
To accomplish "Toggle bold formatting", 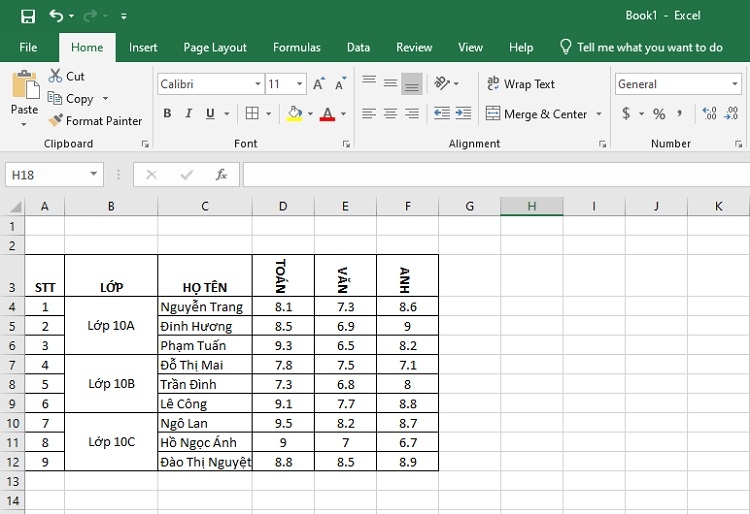I will pyautogui.click(x=167, y=113).
